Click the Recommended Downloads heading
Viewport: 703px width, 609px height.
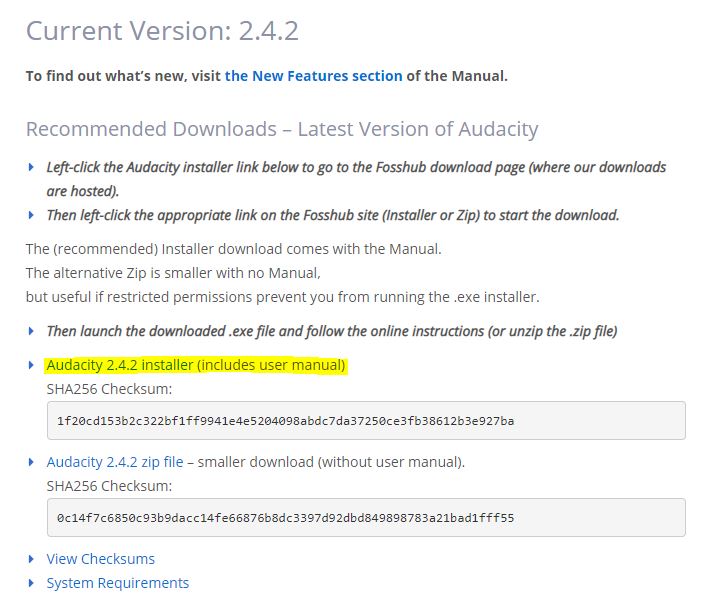click(x=282, y=129)
